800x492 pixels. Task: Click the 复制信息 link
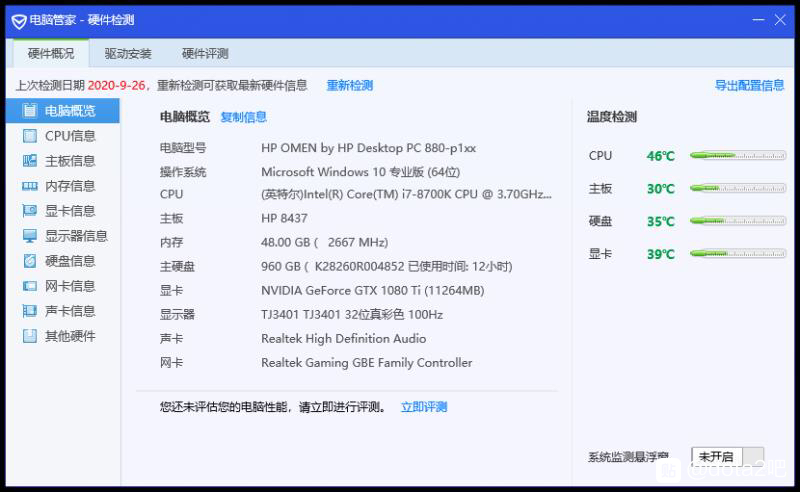coord(244,117)
